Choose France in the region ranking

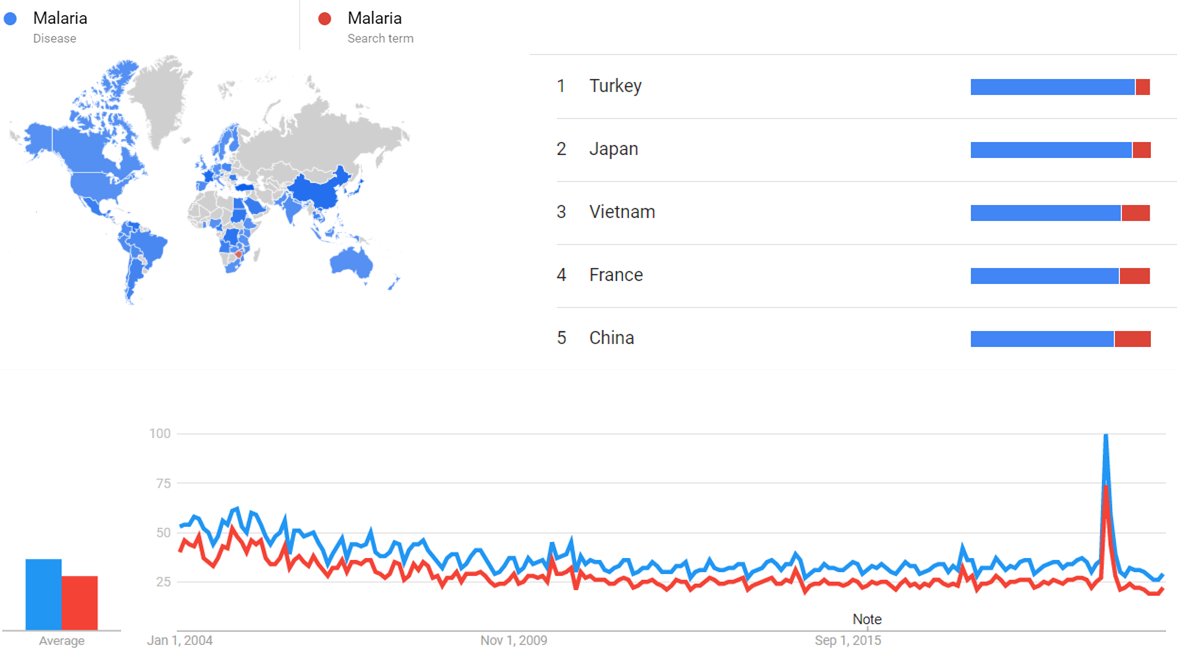pyautogui.click(x=616, y=275)
